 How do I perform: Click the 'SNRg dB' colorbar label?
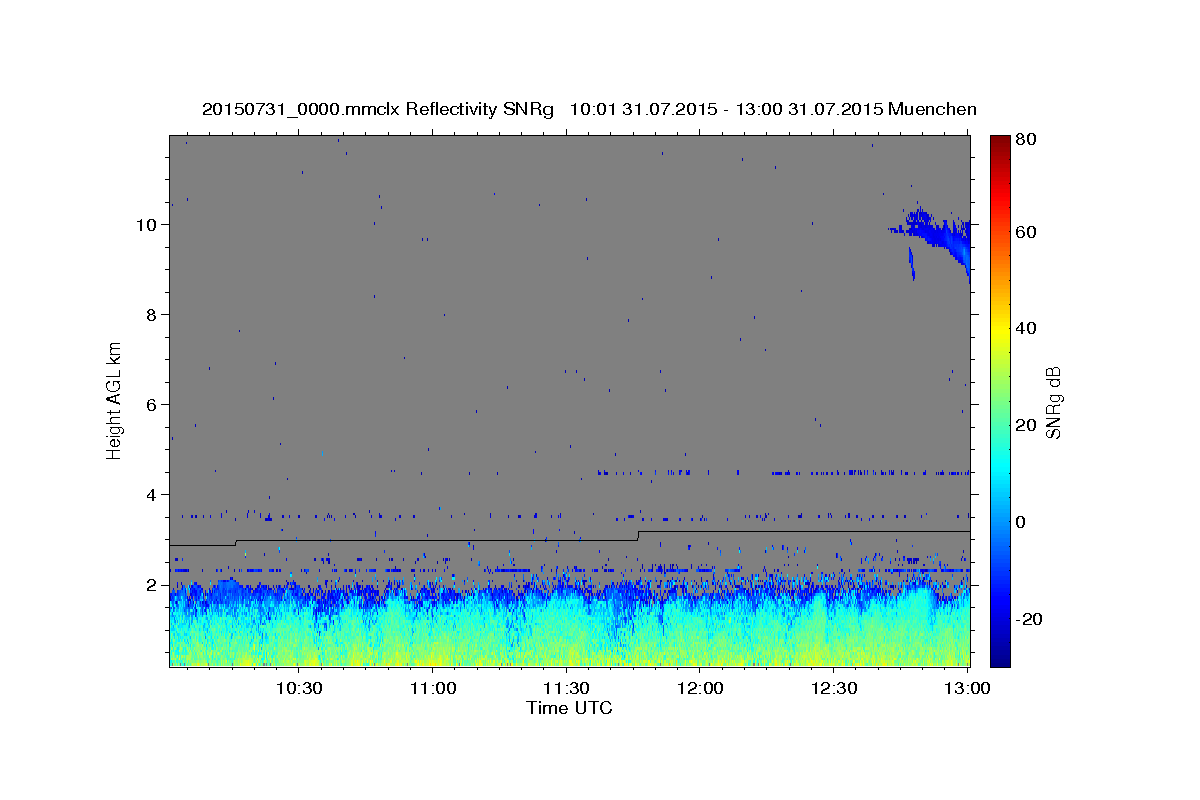(x=1053, y=402)
